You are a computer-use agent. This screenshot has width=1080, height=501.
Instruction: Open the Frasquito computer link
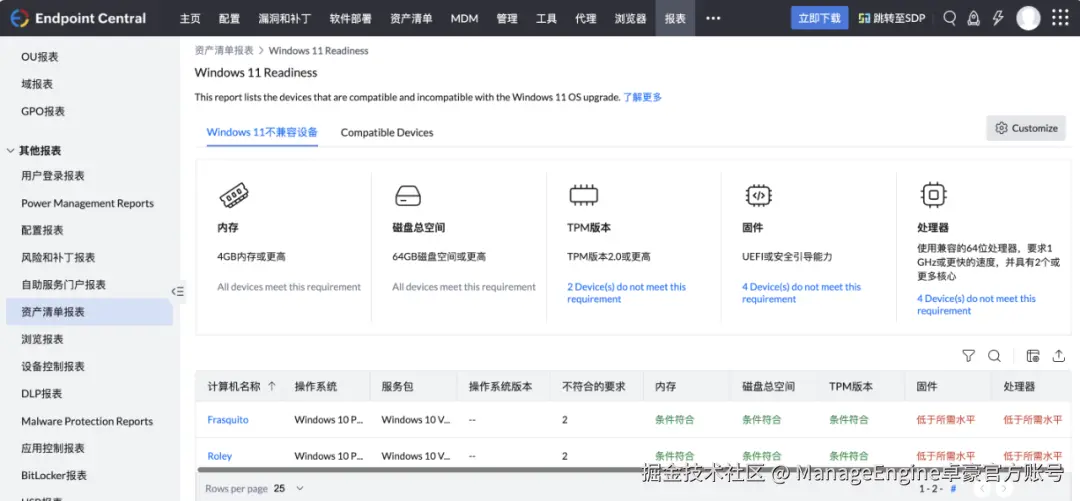click(x=228, y=420)
